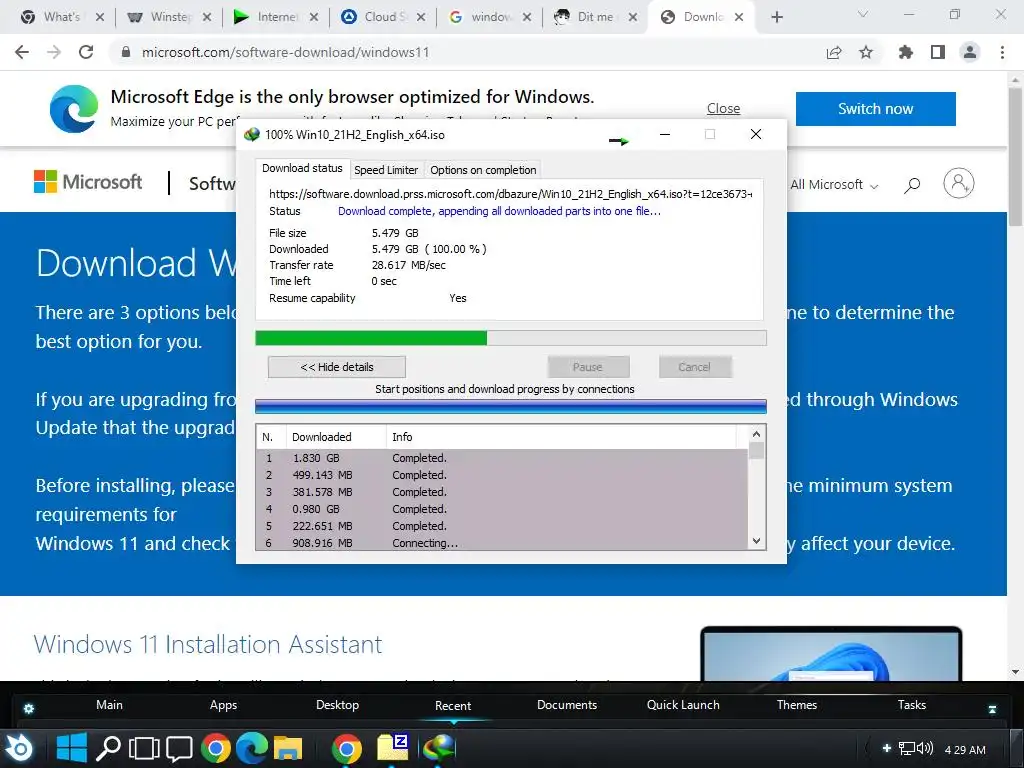Click the Microsoft search magnifier icon
The height and width of the screenshot is (768, 1024).
[x=912, y=185]
